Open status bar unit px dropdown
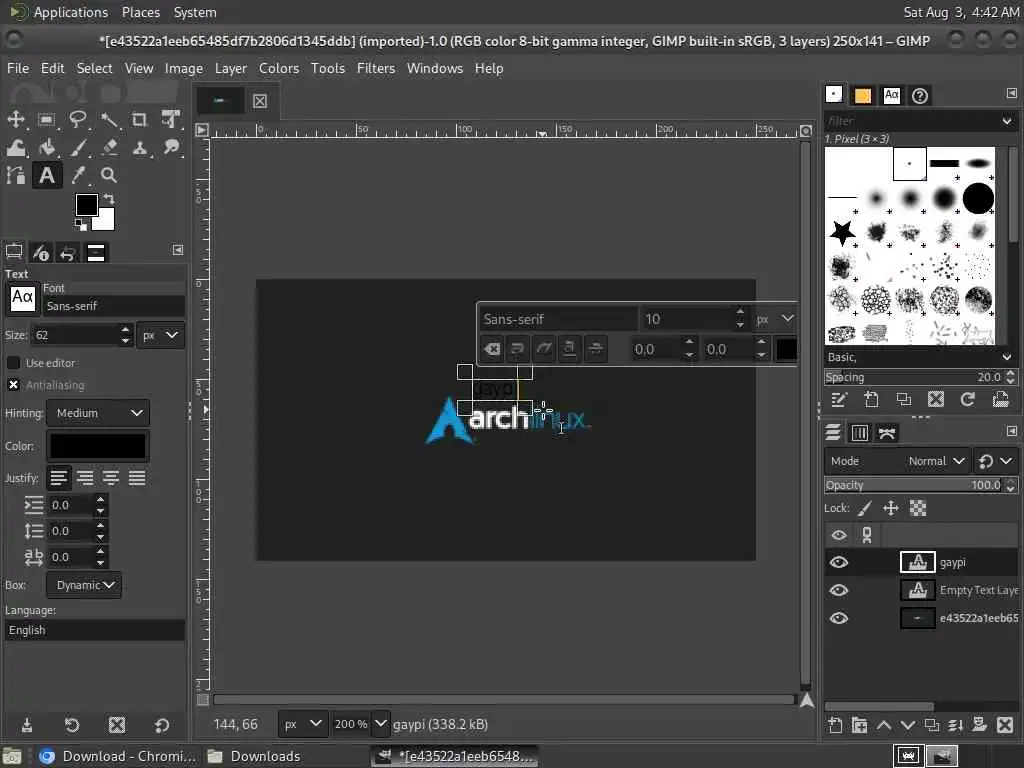1024x768 pixels. click(303, 724)
